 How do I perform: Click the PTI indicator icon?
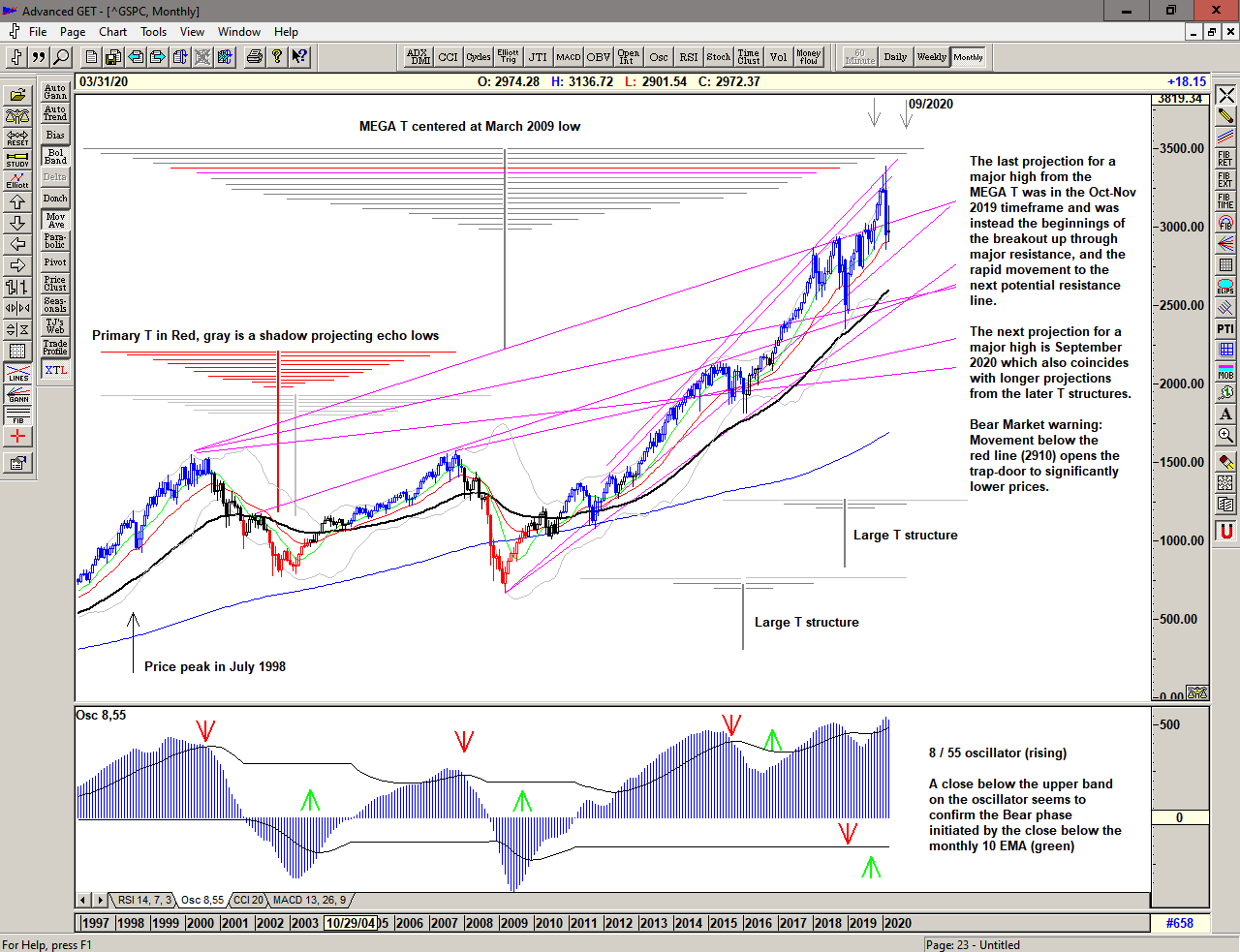click(x=1225, y=329)
